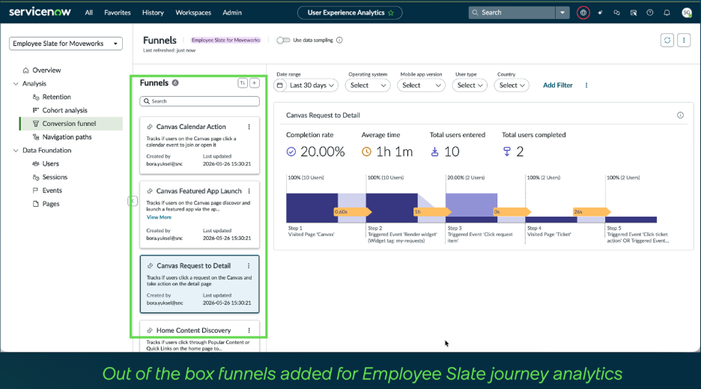Open Canvas Calendar Action kebab menu
This screenshot has height=389, width=701.
[249, 127]
